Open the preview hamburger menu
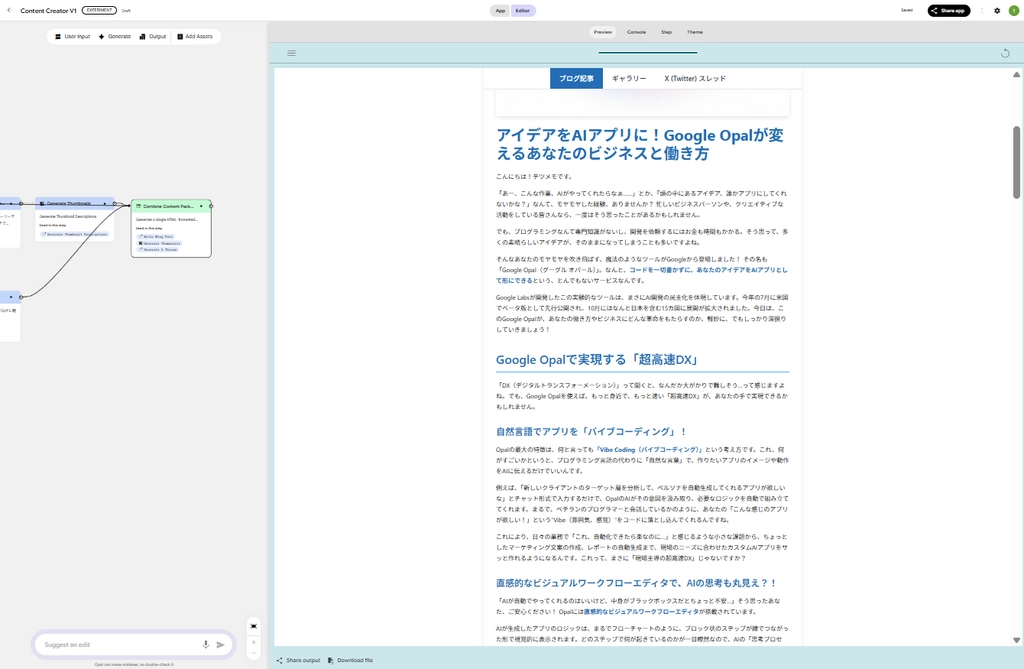 pos(291,53)
